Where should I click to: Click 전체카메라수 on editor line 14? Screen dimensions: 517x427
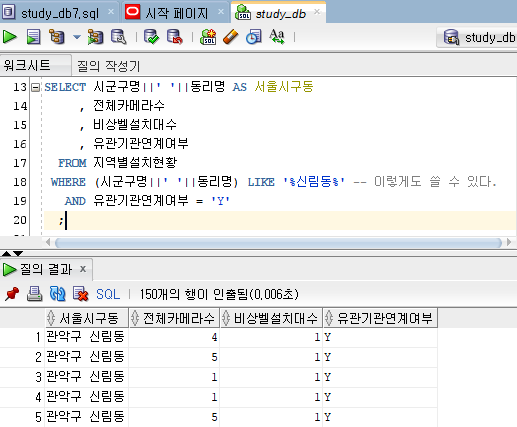129,106
